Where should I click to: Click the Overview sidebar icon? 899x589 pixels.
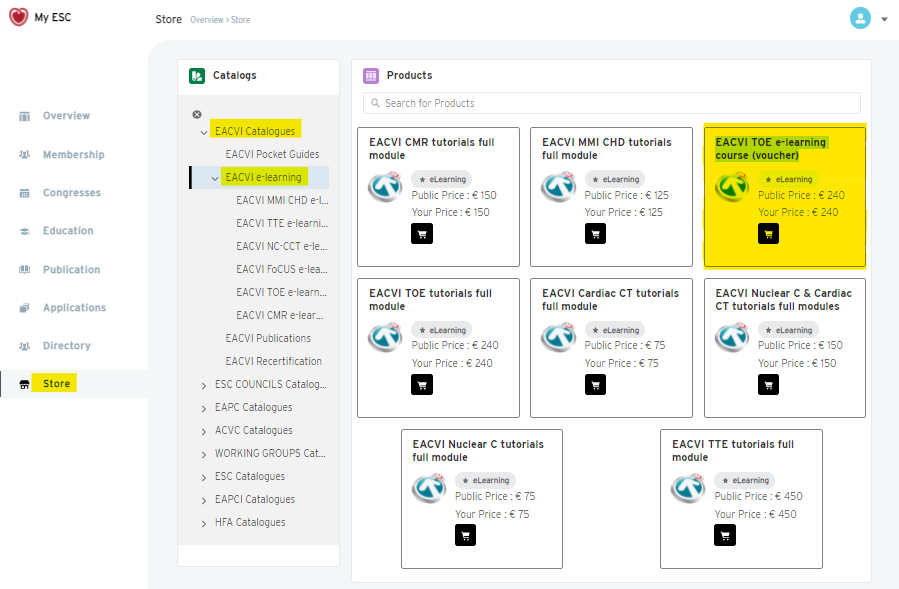click(x=24, y=116)
